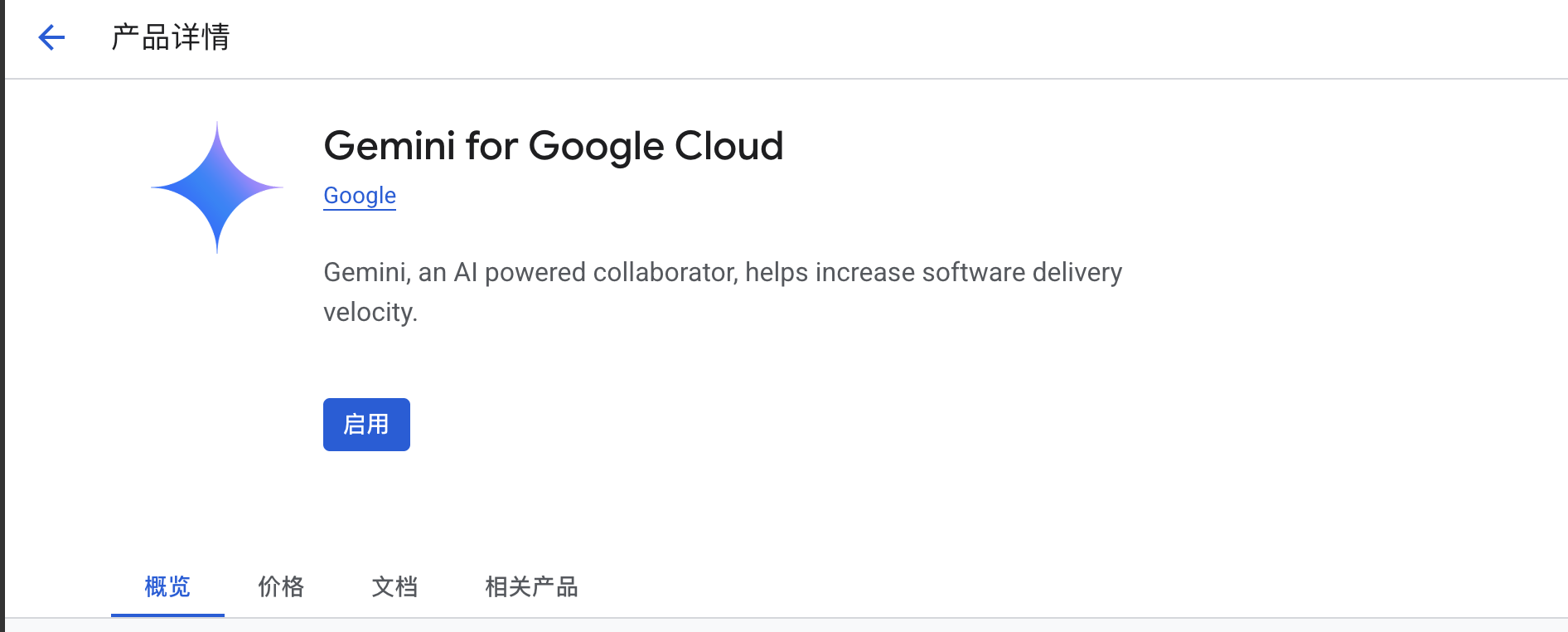This screenshot has height=632, width=1568.
Task: Click the blue underline beneath the 概览 tab
Action: 167,615
